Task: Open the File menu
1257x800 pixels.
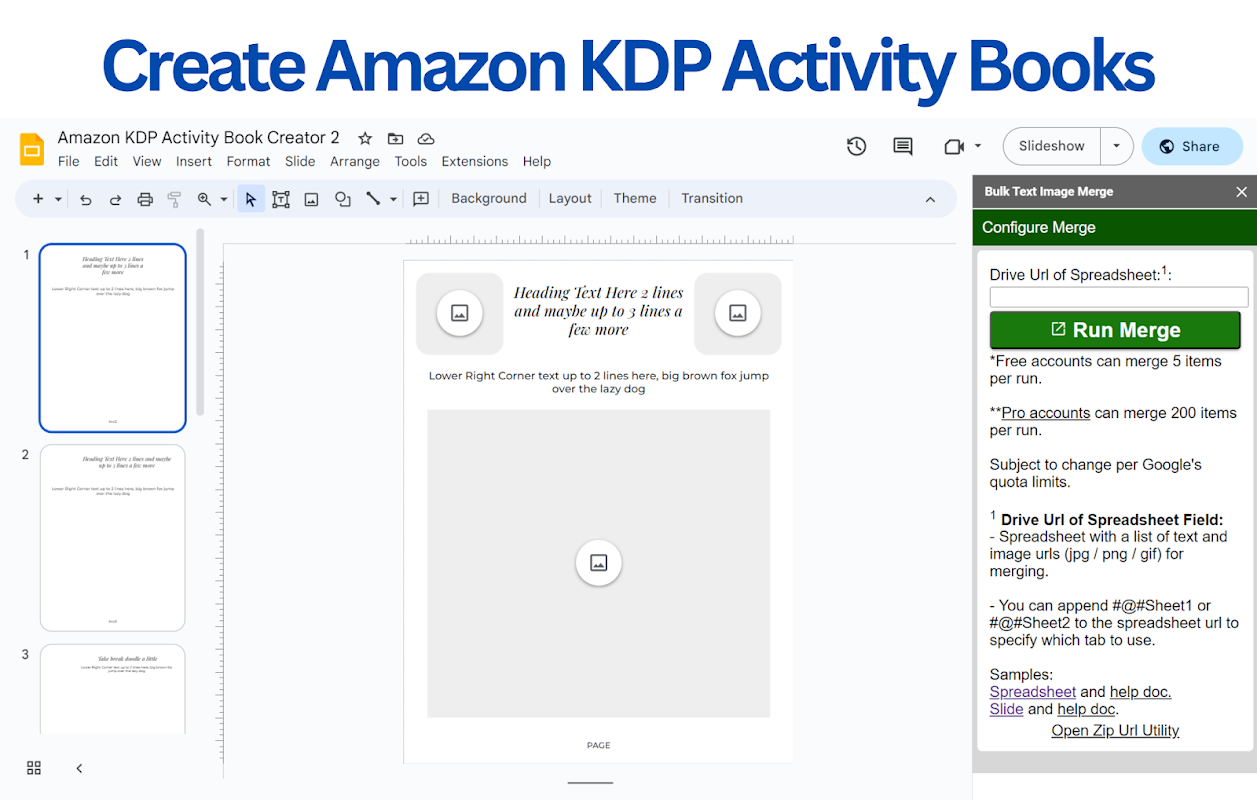Action: (69, 161)
